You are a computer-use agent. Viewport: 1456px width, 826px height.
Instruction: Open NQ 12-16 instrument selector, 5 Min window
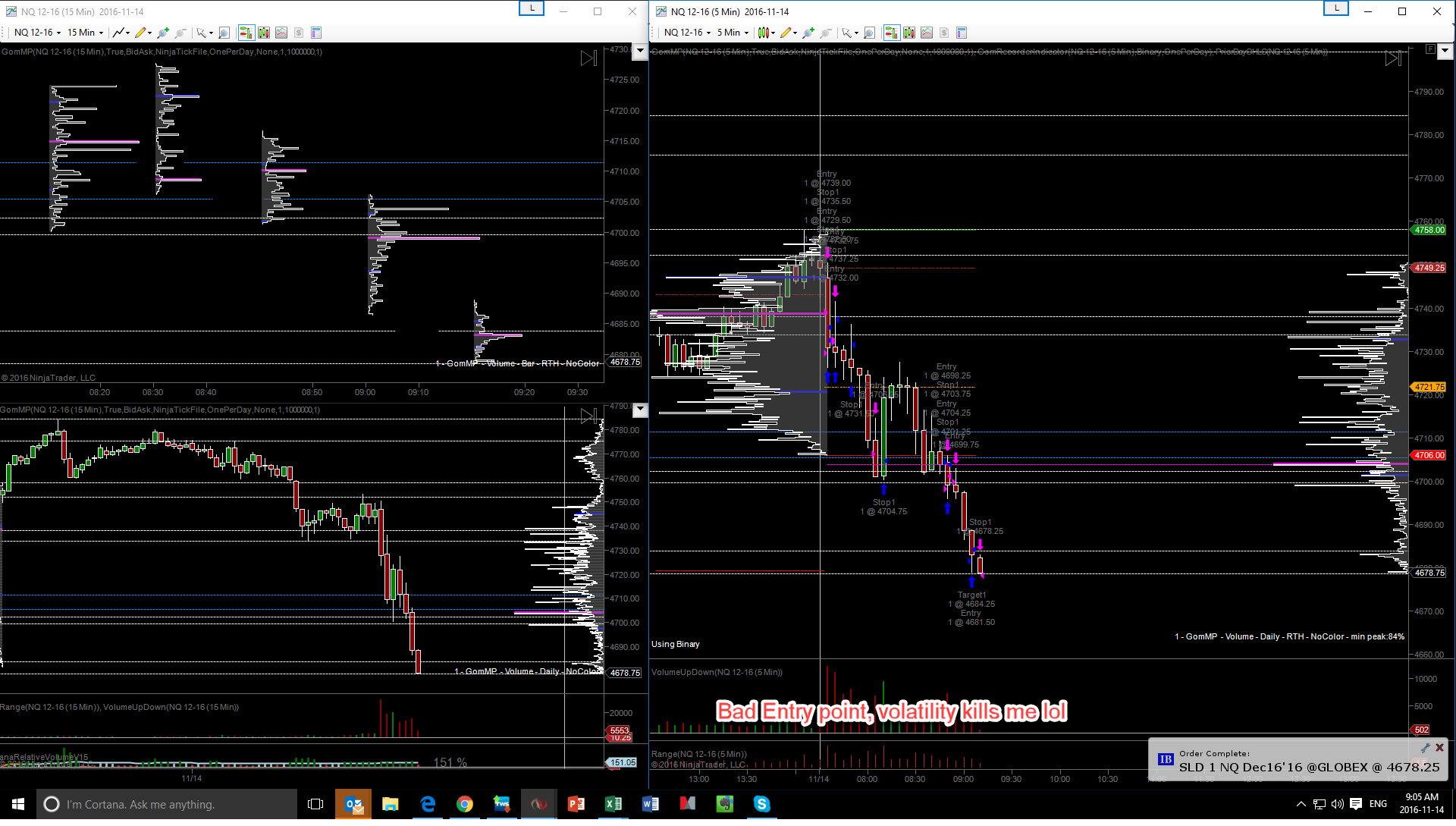687,33
